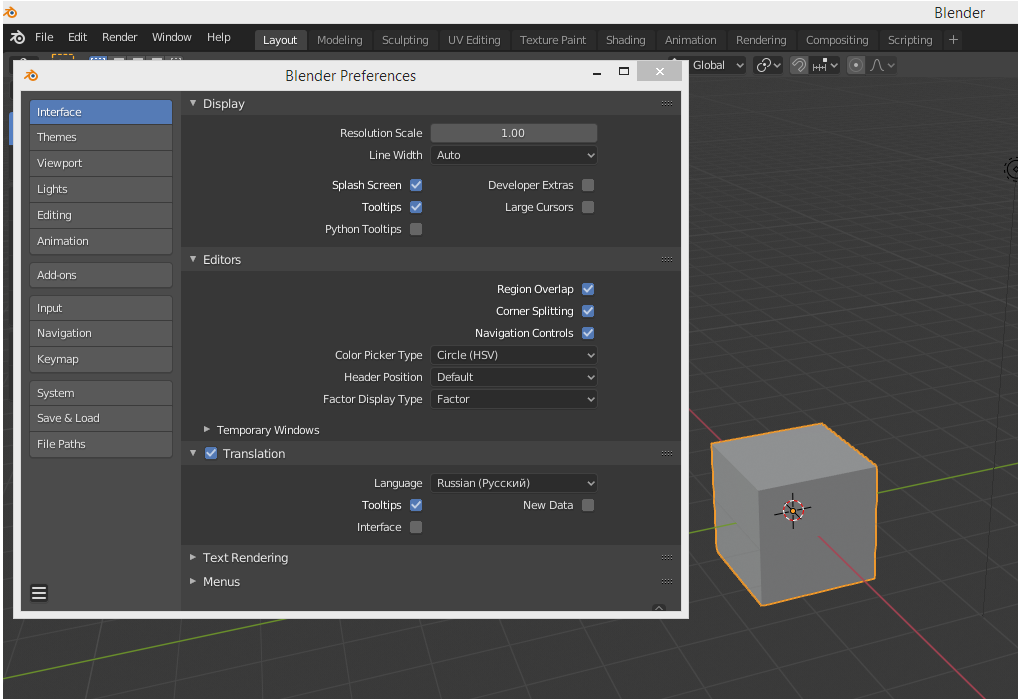Add a new workspace with the plus icon

point(953,40)
